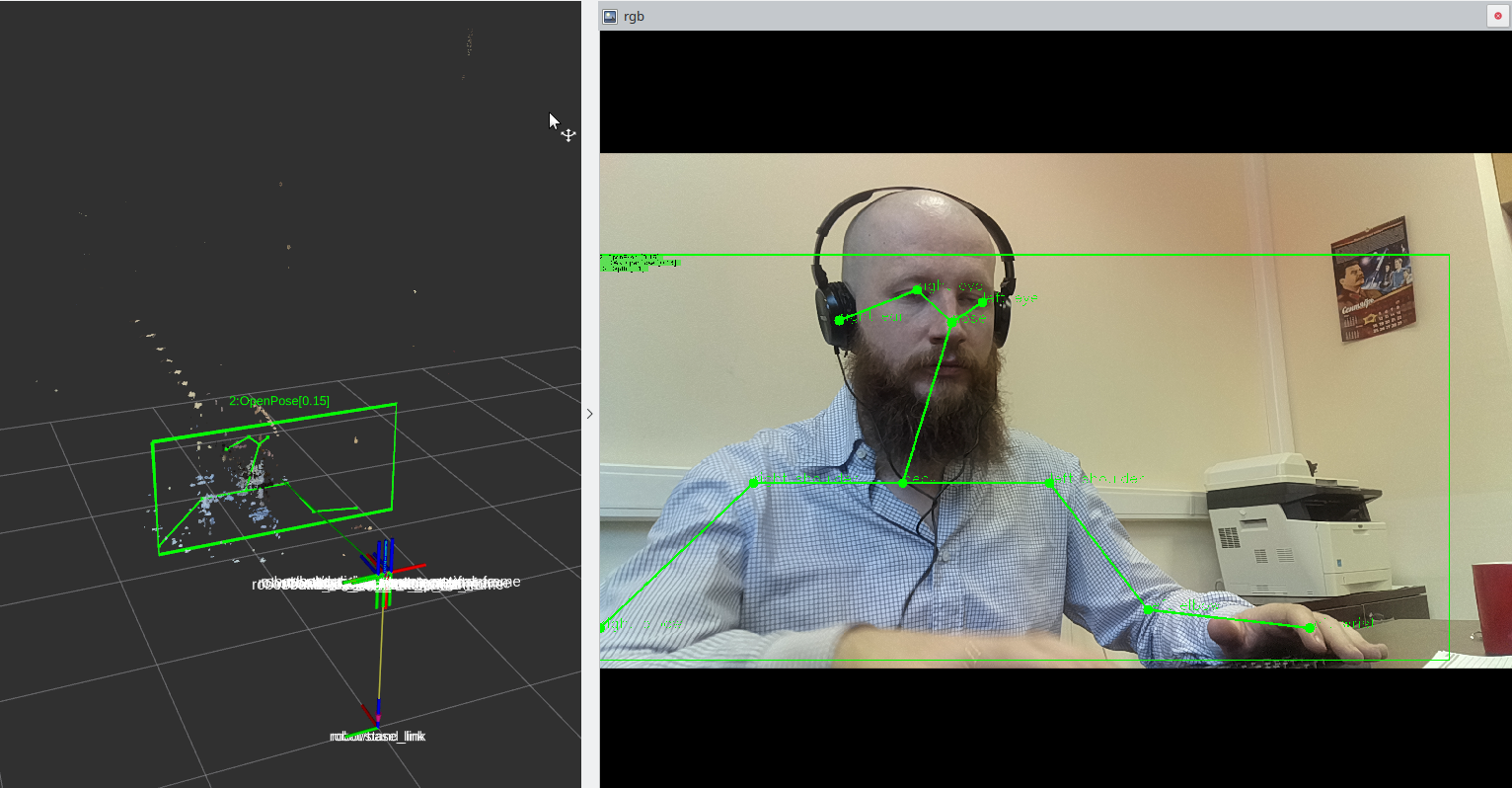The image size is (1512, 788).
Task: Click the left eye keypoint marker
Action: pyautogui.click(x=982, y=301)
